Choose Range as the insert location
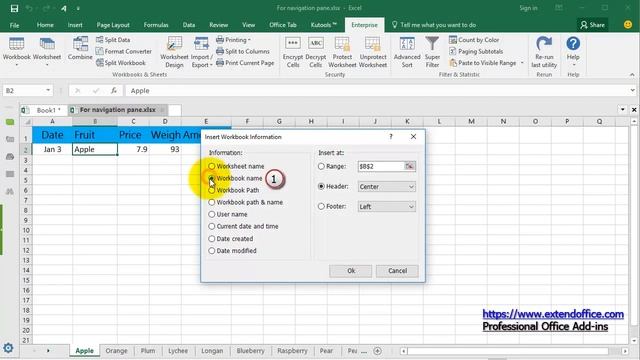This screenshot has width=640, height=360. 332,166
